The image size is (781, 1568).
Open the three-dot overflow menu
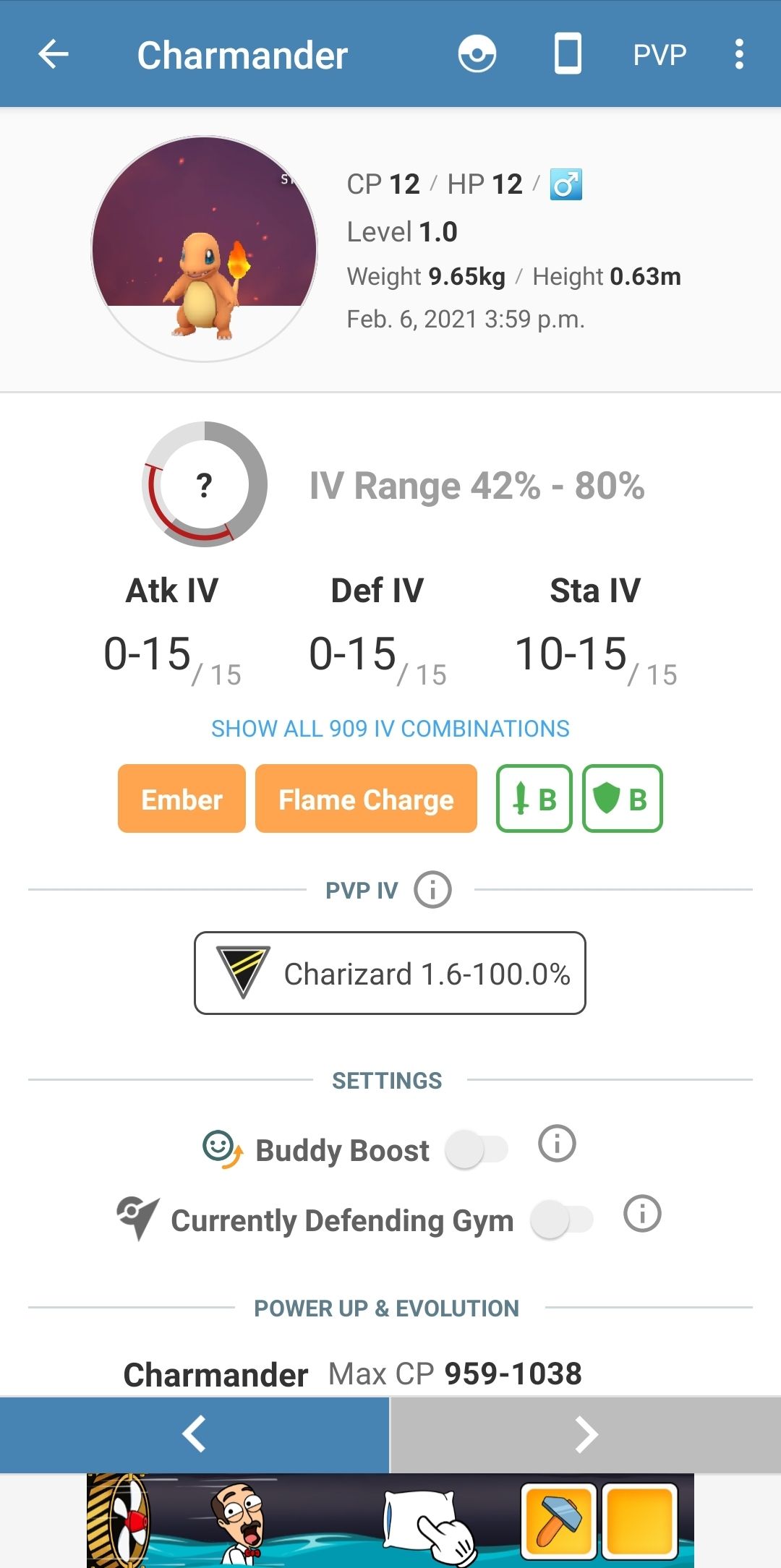click(x=739, y=53)
